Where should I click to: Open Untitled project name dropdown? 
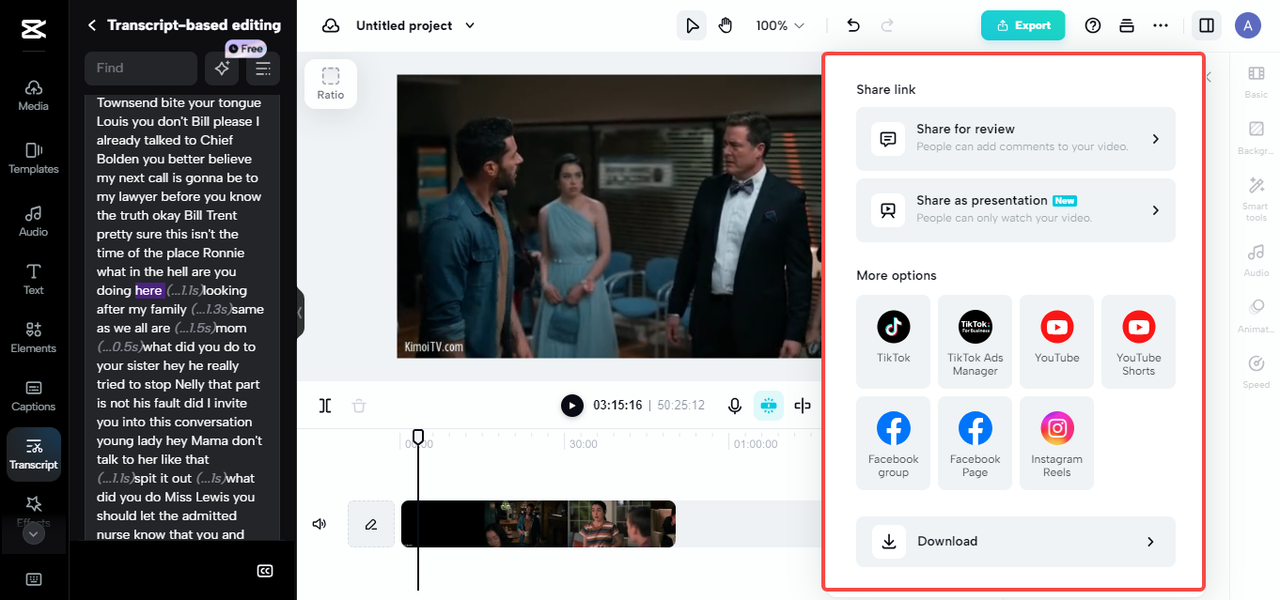[415, 25]
